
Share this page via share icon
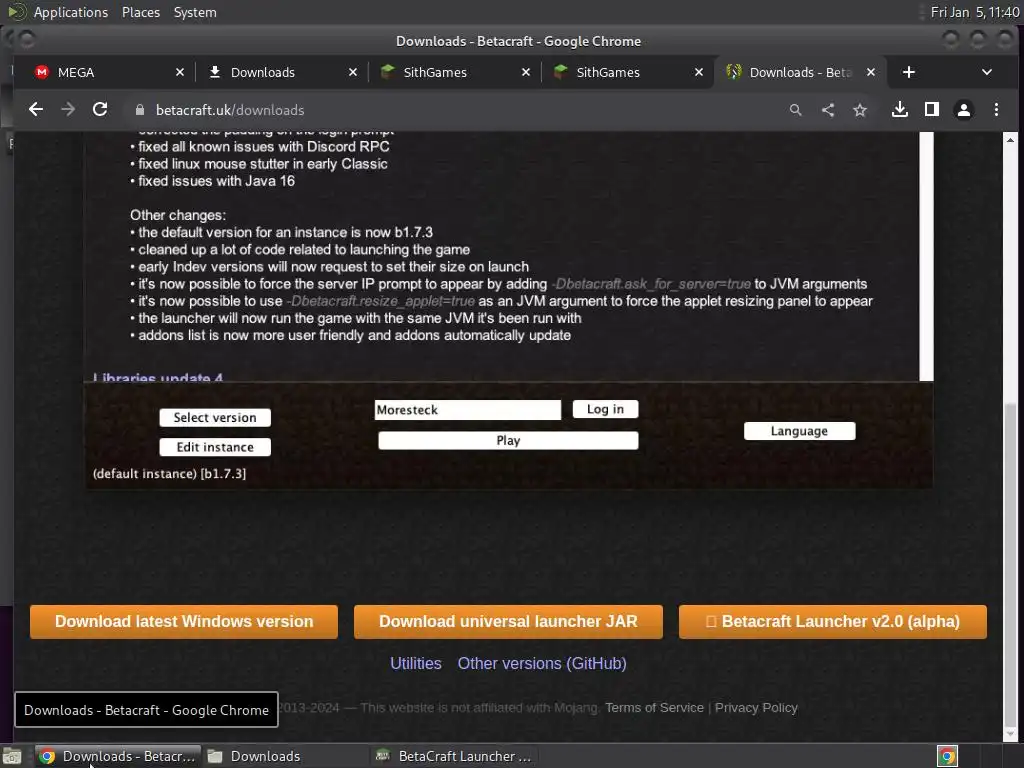pyautogui.click(x=828, y=110)
